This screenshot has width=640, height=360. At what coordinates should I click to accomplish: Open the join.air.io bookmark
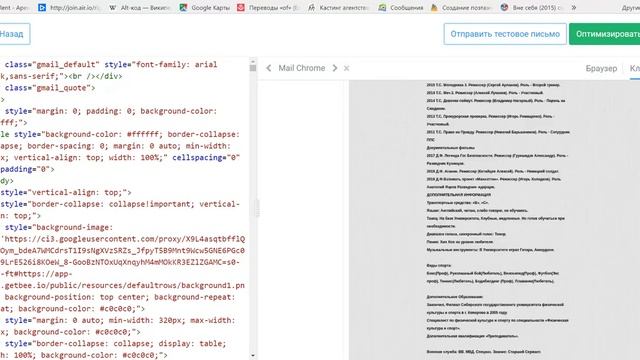[69, 7]
